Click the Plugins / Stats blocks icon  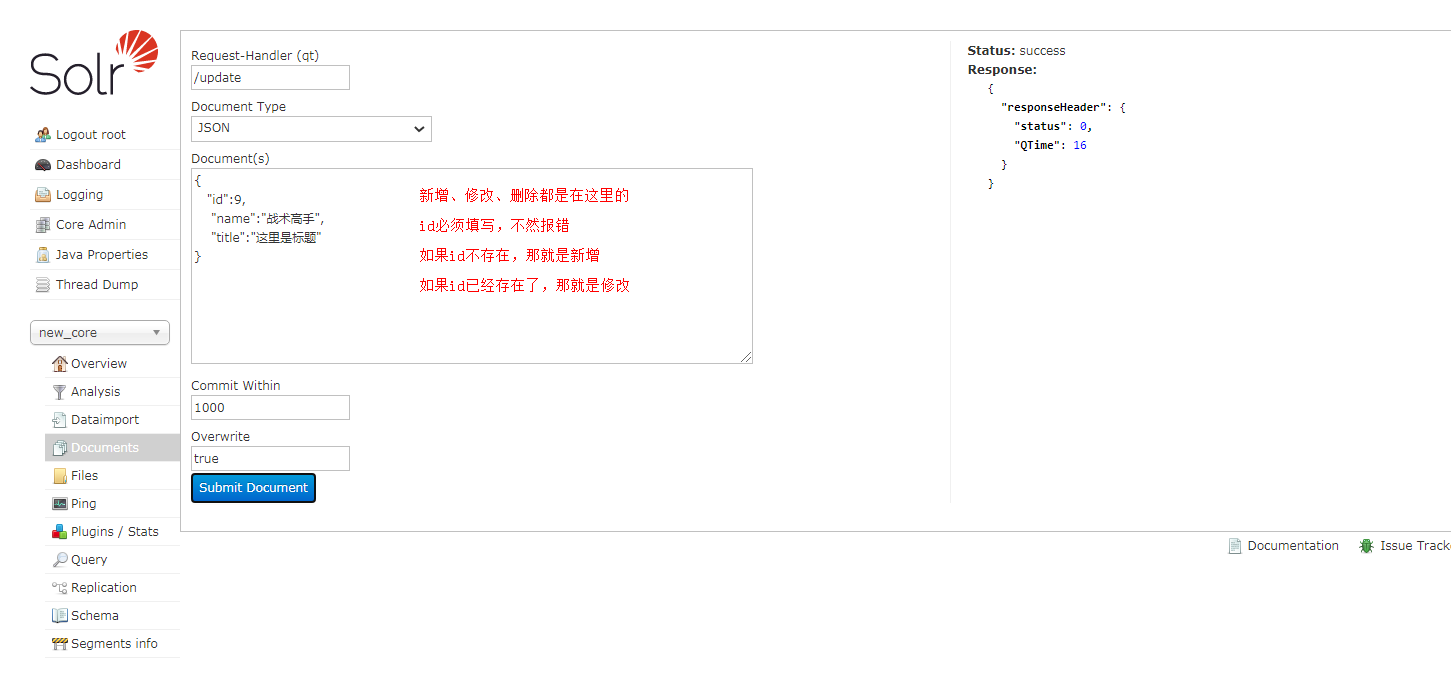pyautogui.click(x=60, y=532)
